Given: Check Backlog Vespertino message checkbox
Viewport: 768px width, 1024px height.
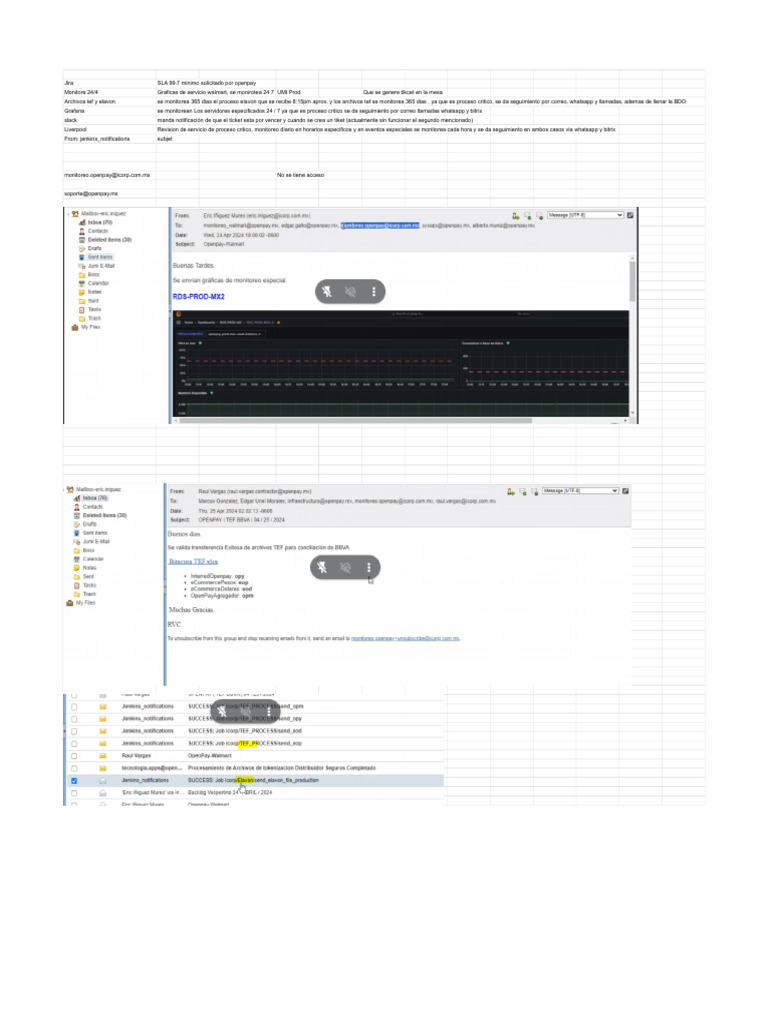Looking at the screenshot, I should (x=74, y=793).
